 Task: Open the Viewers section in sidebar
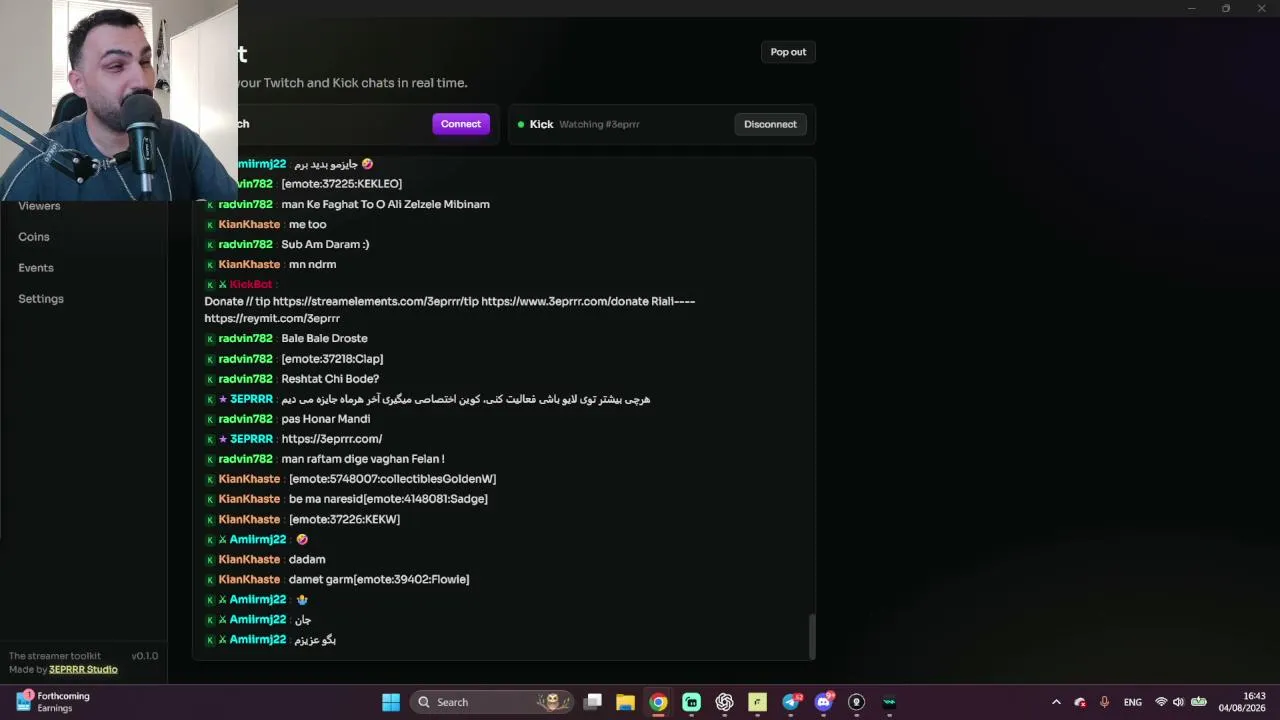pos(39,206)
